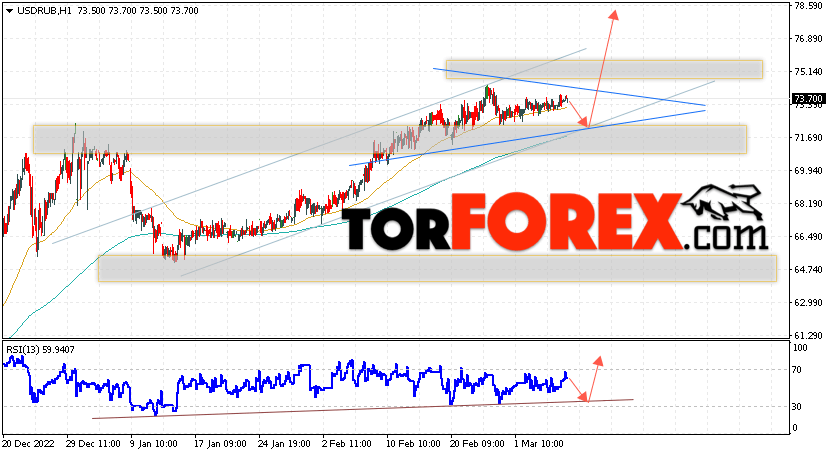830x455 pixels.
Task: Click price axis value 75.140
Action: [809, 71]
